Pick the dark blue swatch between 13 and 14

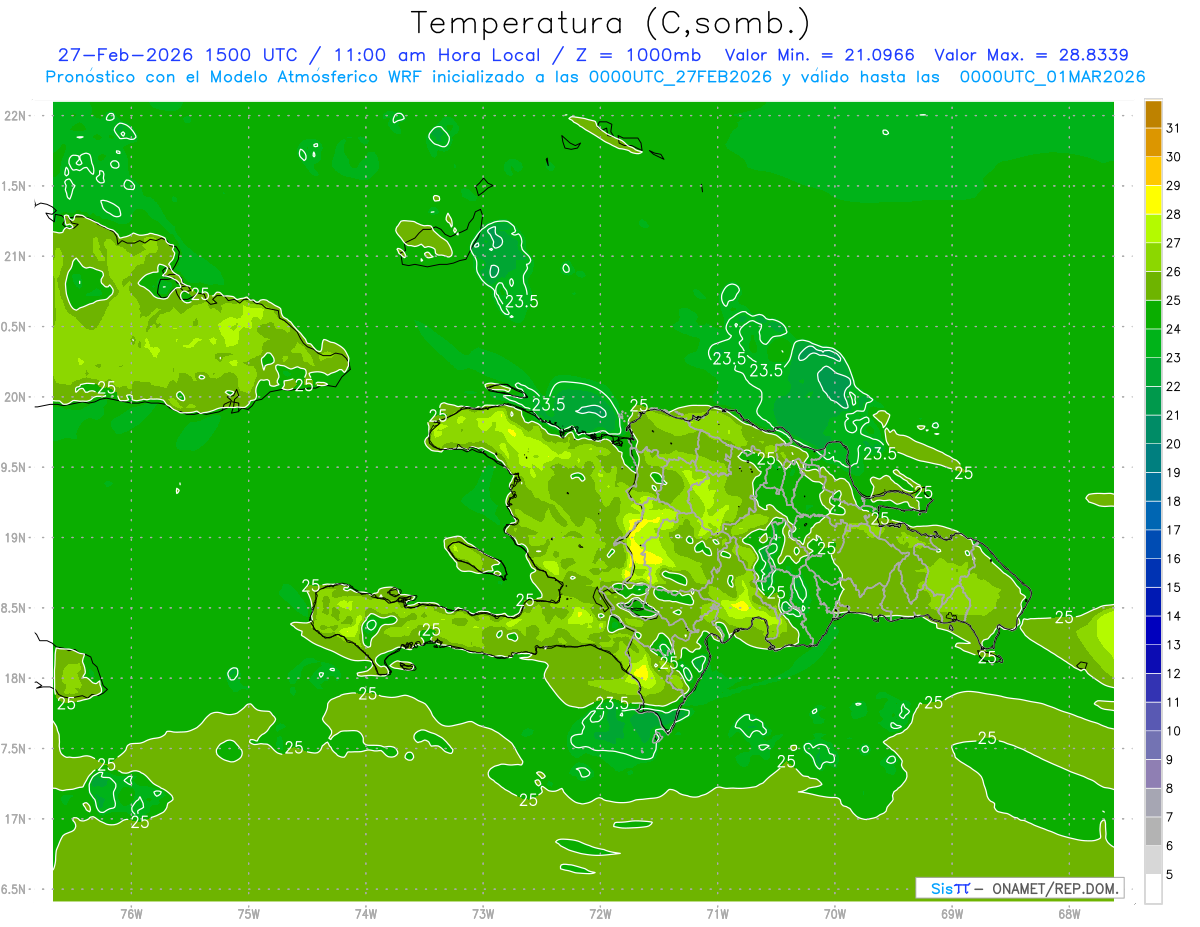coord(1153,630)
